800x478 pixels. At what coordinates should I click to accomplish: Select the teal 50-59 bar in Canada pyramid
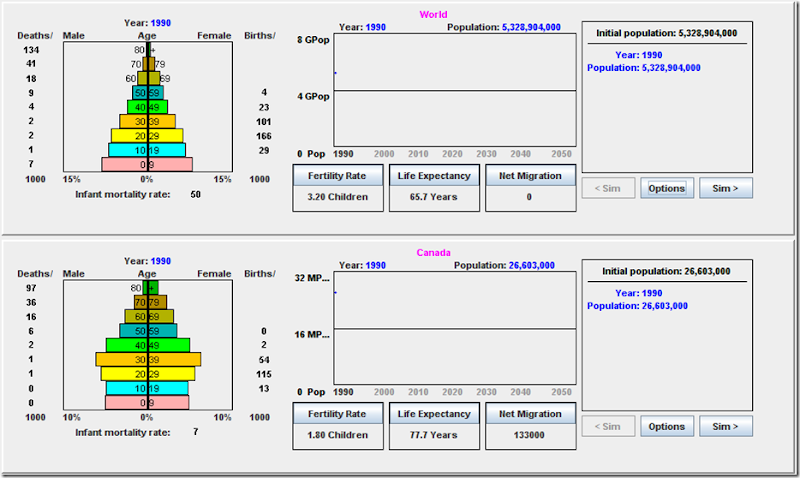[148, 331]
